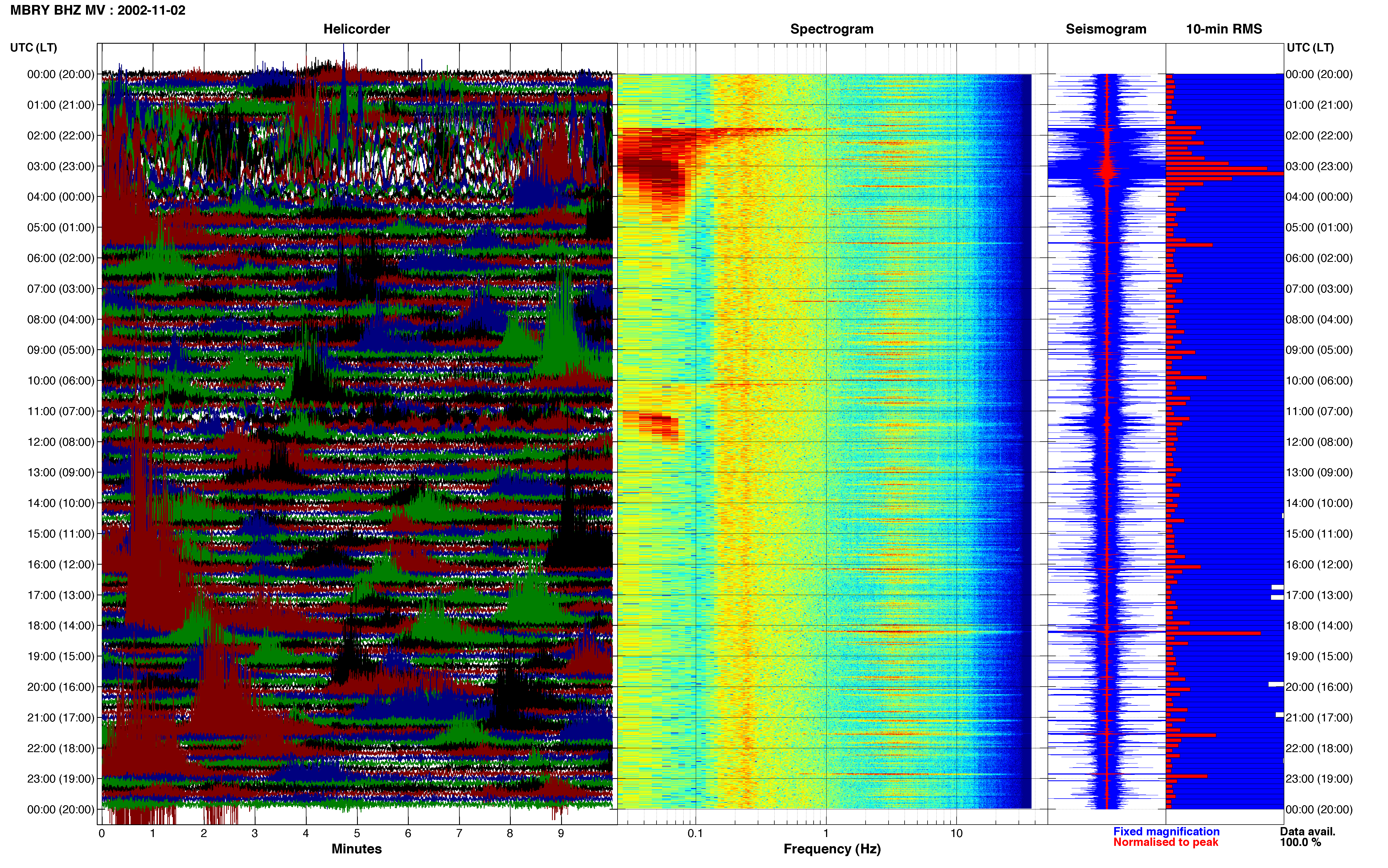Click the 'UTC (LT)' label beside the Helicorder

pos(34,48)
